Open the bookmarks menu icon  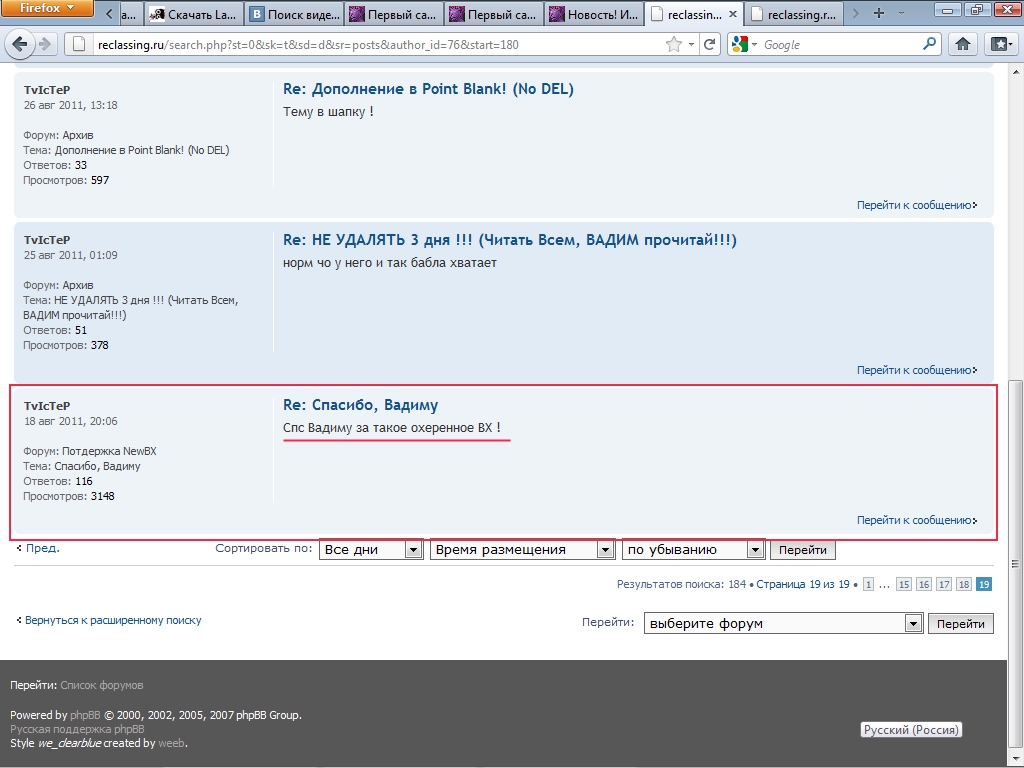[x=999, y=44]
